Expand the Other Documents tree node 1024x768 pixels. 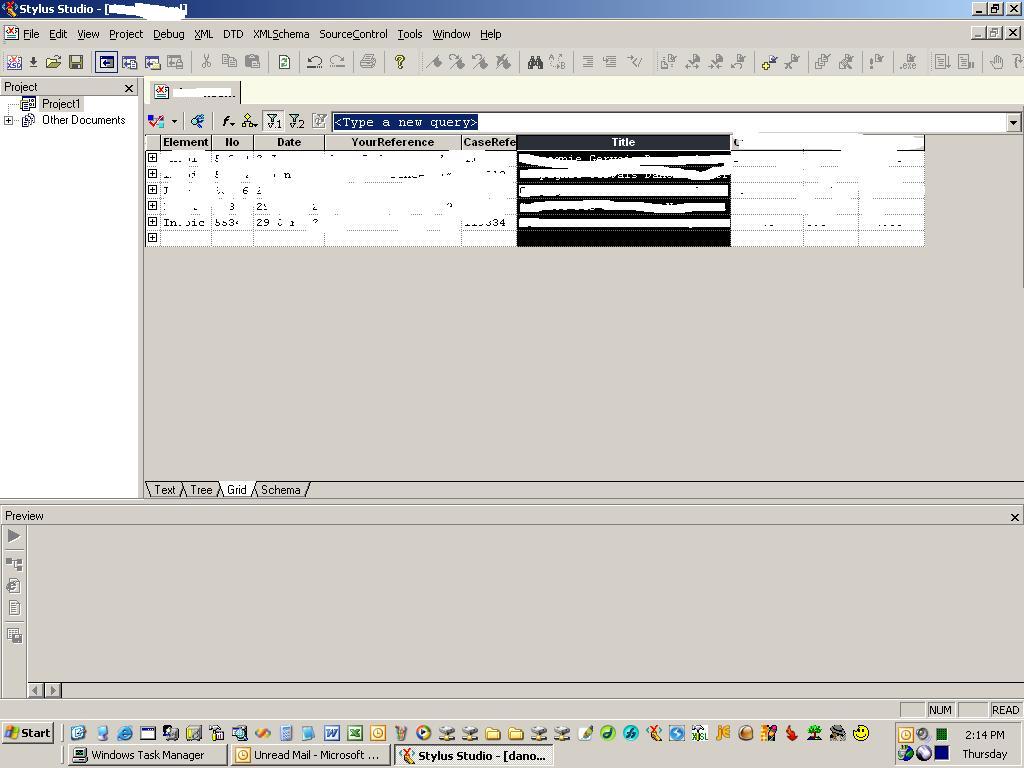[x=9, y=120]
